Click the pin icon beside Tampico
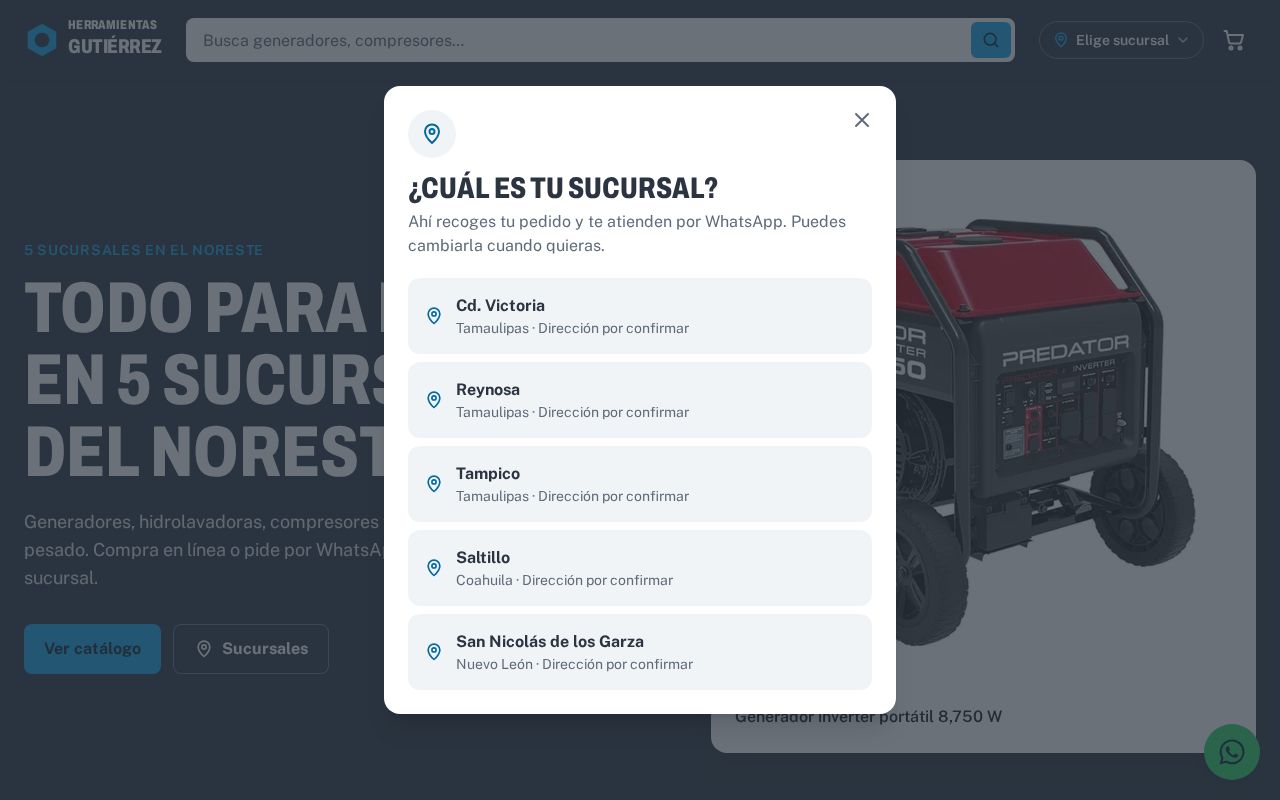Image resolution: width=1280 pixels, height=800 pixels. [434, 484]
